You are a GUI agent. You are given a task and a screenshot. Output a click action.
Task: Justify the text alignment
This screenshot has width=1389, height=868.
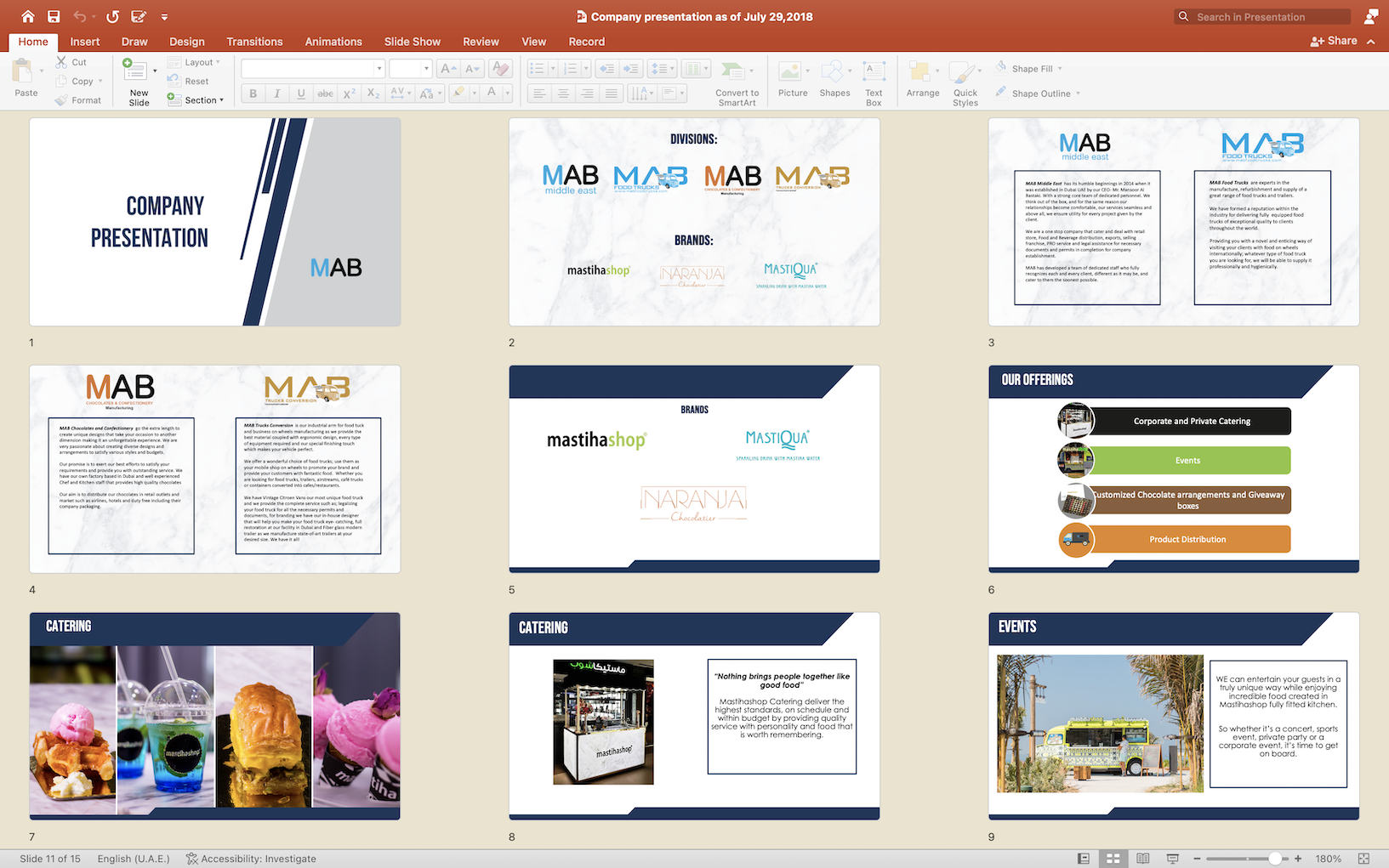[x=611, y=94]
